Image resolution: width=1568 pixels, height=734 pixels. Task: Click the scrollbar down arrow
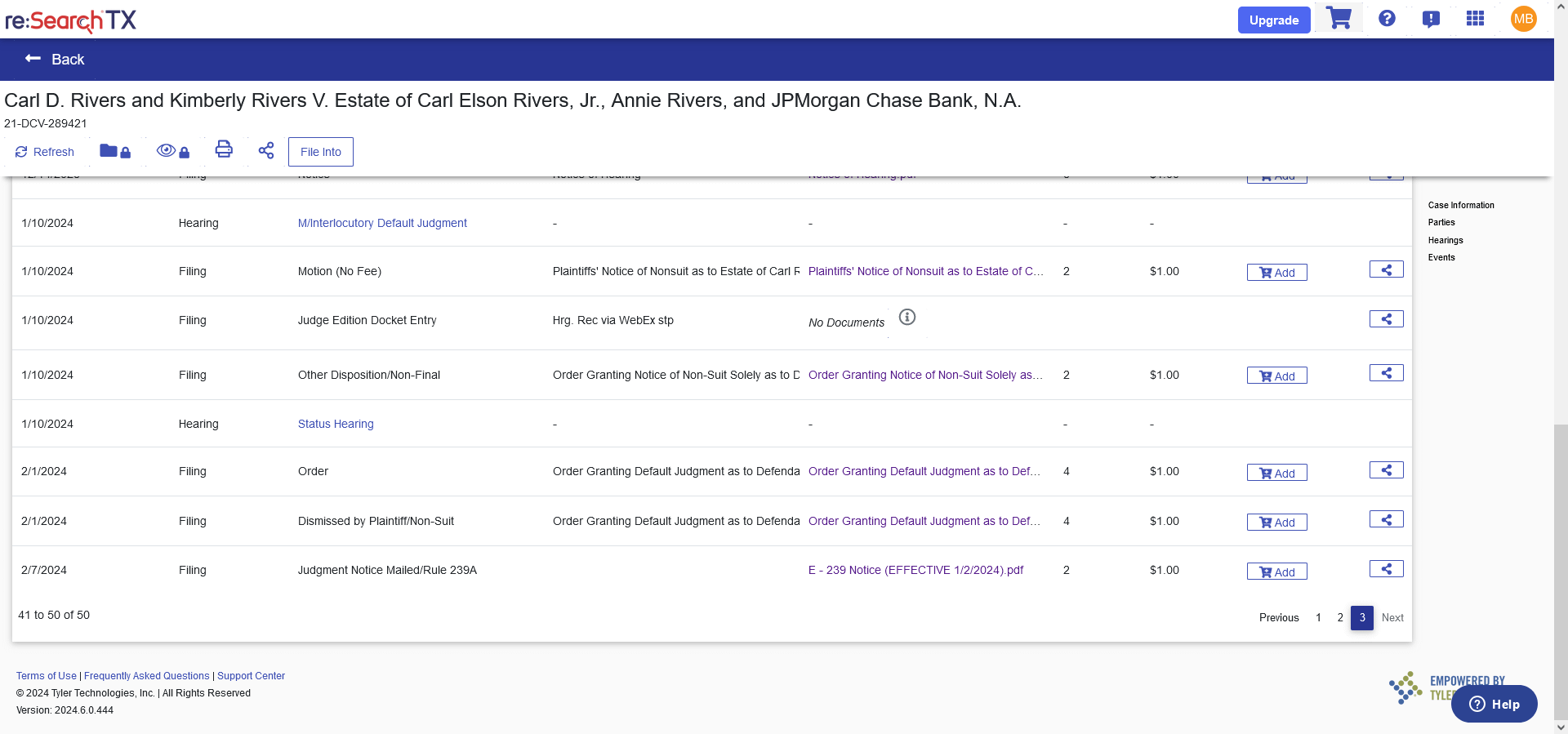1561,727
